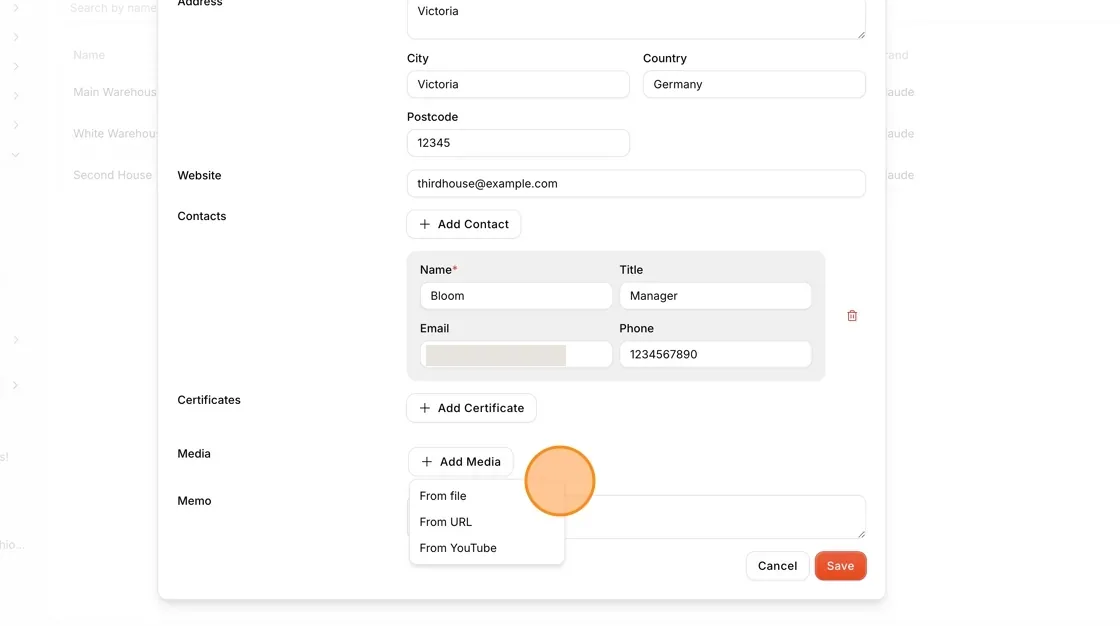Focus the contact Title field with Manager

(x=715, y=296)
